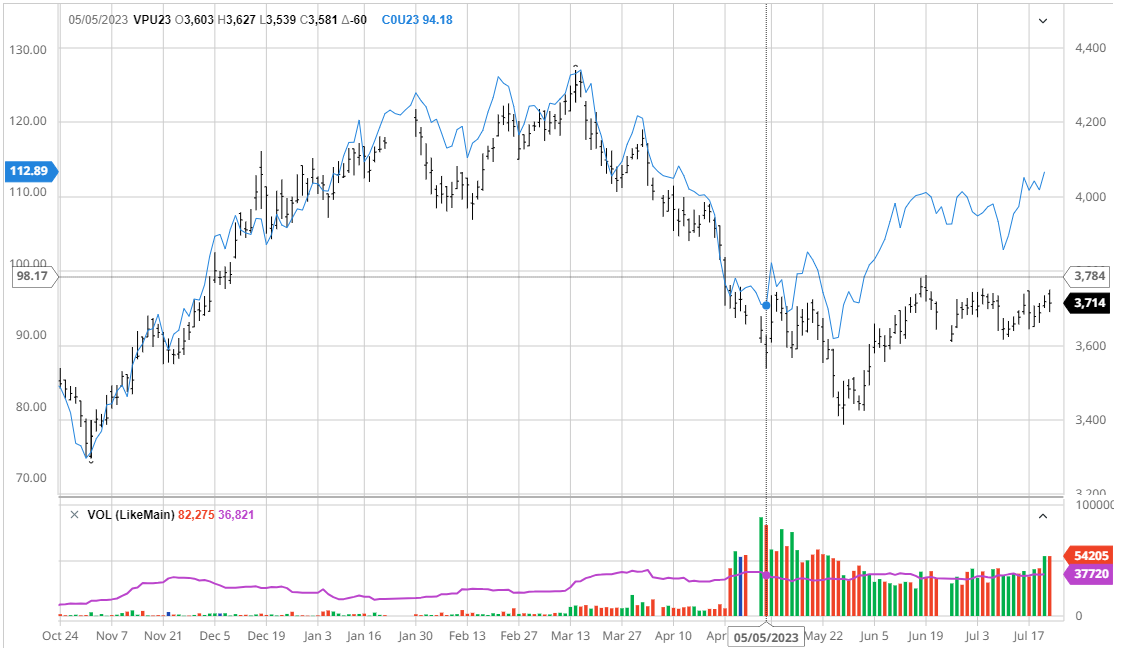Close the VOL (LikeMain) indicator
This screenshot has height=668, width=1142.
[74, 515]
